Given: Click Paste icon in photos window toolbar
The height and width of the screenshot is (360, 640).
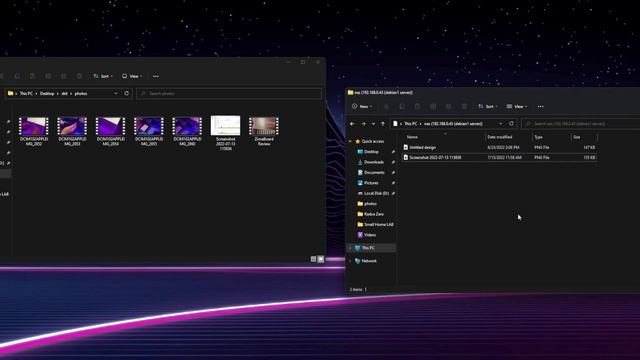Looking at the screenshot, I should pos(33,76).
